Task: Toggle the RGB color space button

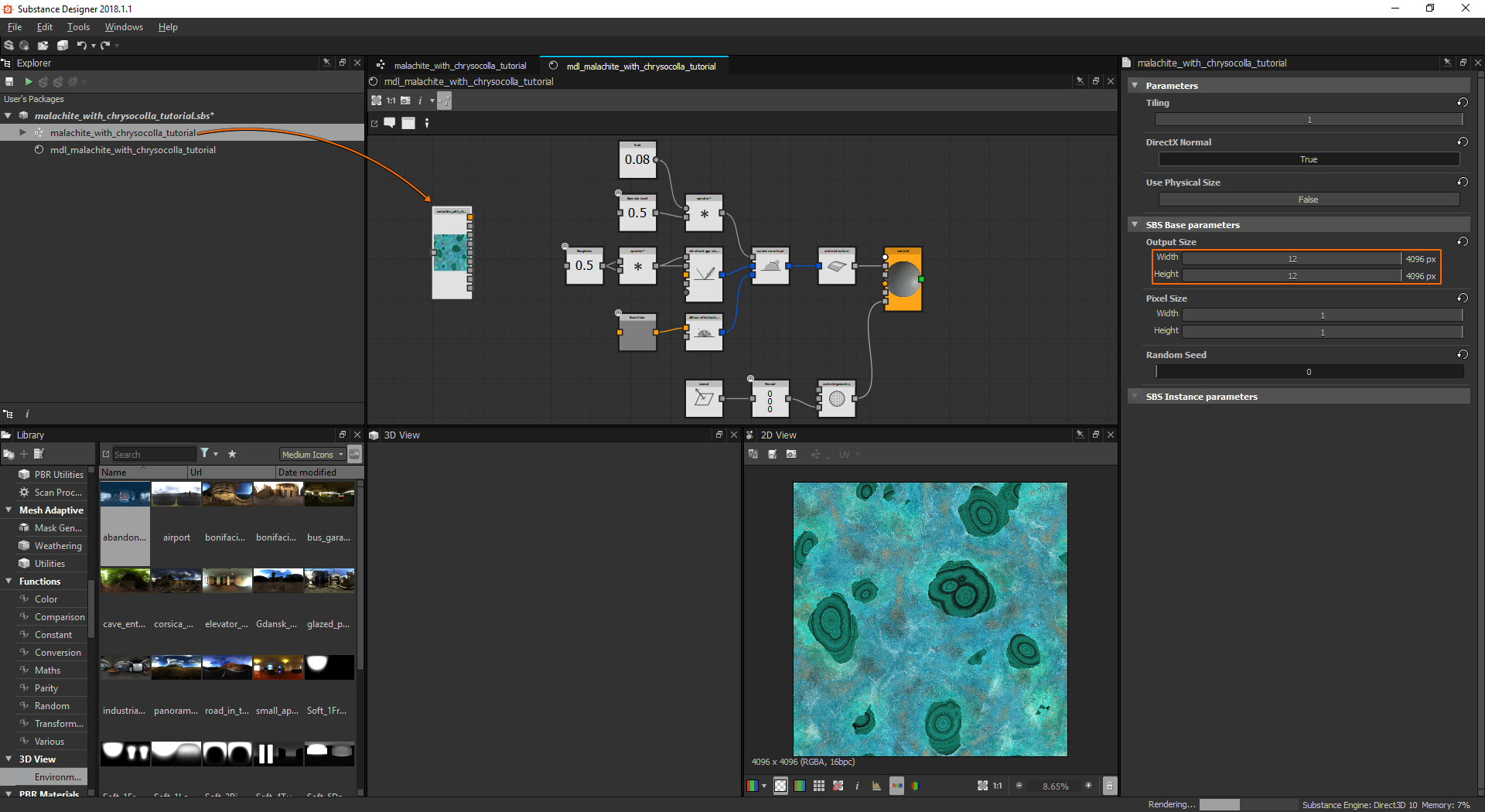Action: [x=896, y=786]
